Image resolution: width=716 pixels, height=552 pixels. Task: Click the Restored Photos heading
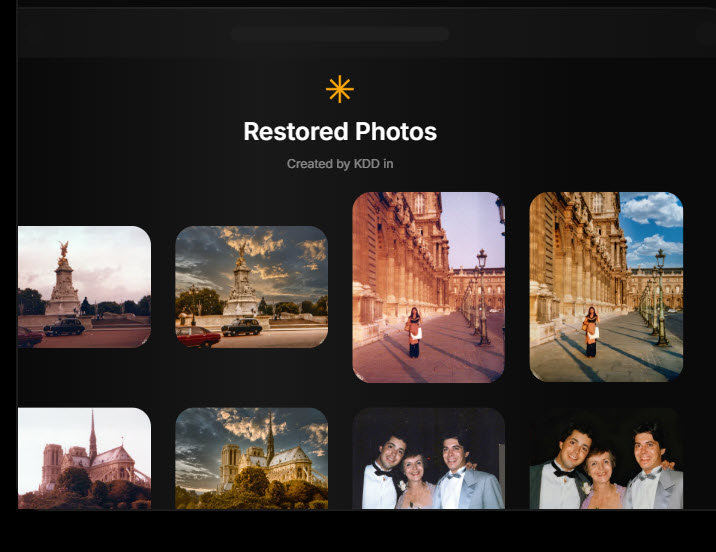(x=340, y=131)
